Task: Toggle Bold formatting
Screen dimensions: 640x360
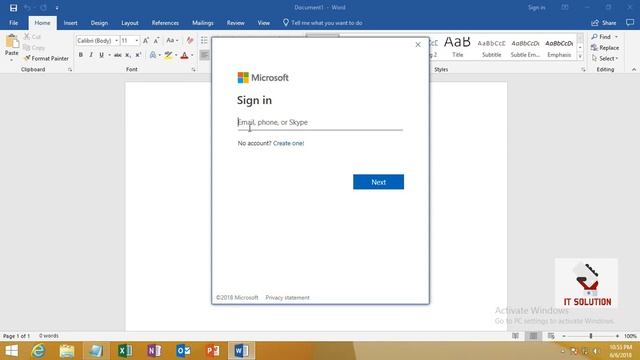Action: (x=81, y=55)
